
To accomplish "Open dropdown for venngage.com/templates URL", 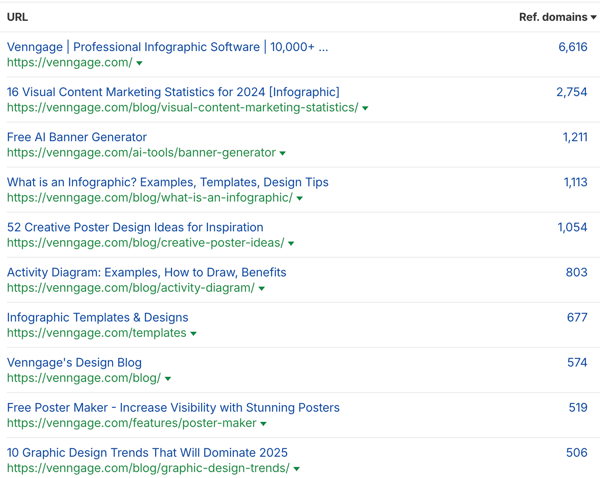I will pyautogui.click(x=194, y=333).
